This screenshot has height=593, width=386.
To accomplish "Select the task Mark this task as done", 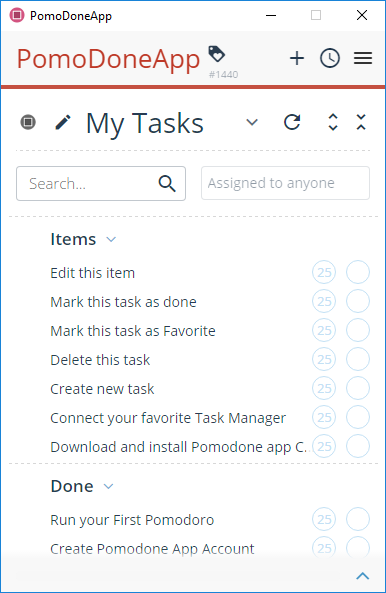I will click(x=123, y=302).
